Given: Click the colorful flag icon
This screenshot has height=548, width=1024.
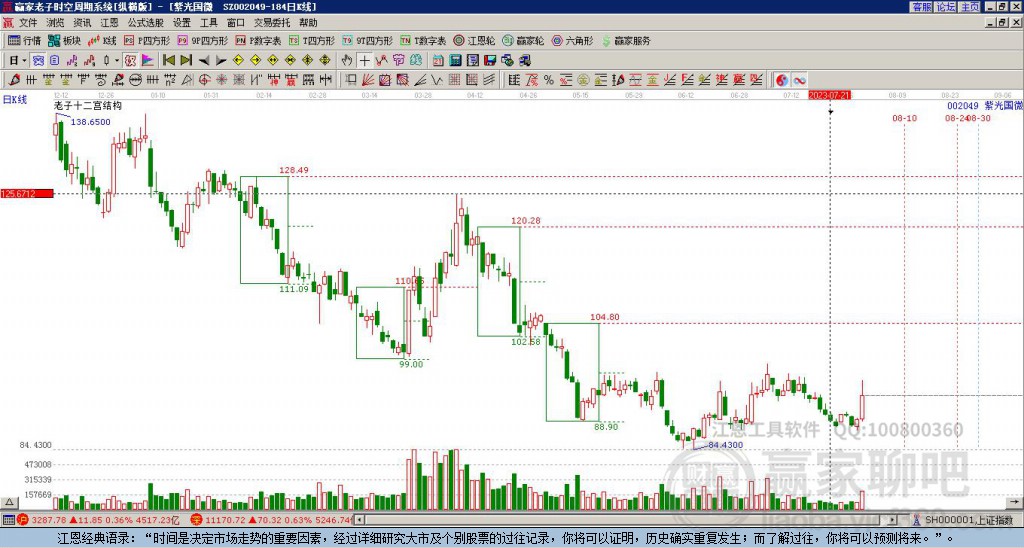Looking at the screenshot, I should point(148,61).
